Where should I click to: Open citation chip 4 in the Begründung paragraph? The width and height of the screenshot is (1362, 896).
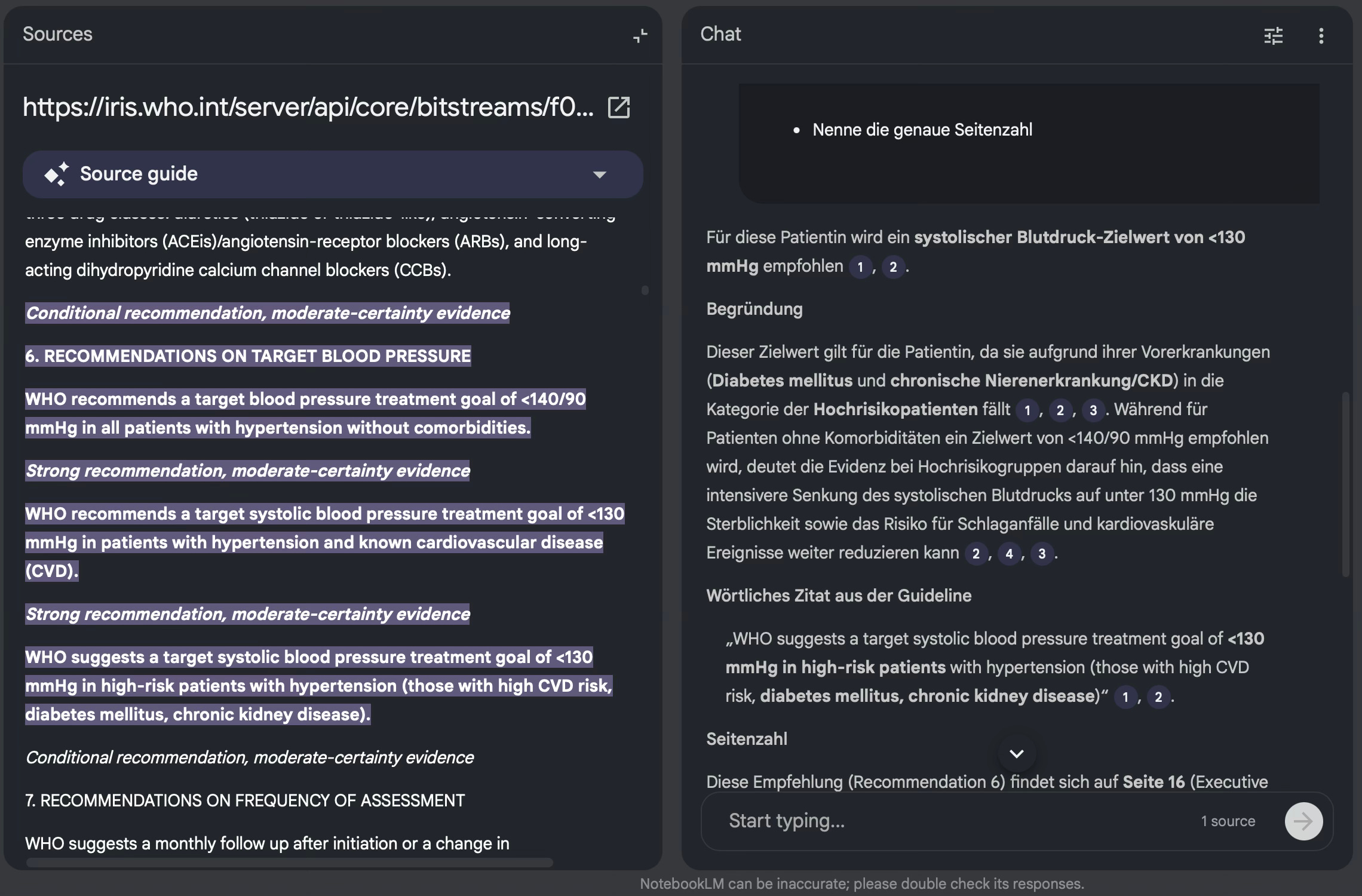[x=1010, y=554]
